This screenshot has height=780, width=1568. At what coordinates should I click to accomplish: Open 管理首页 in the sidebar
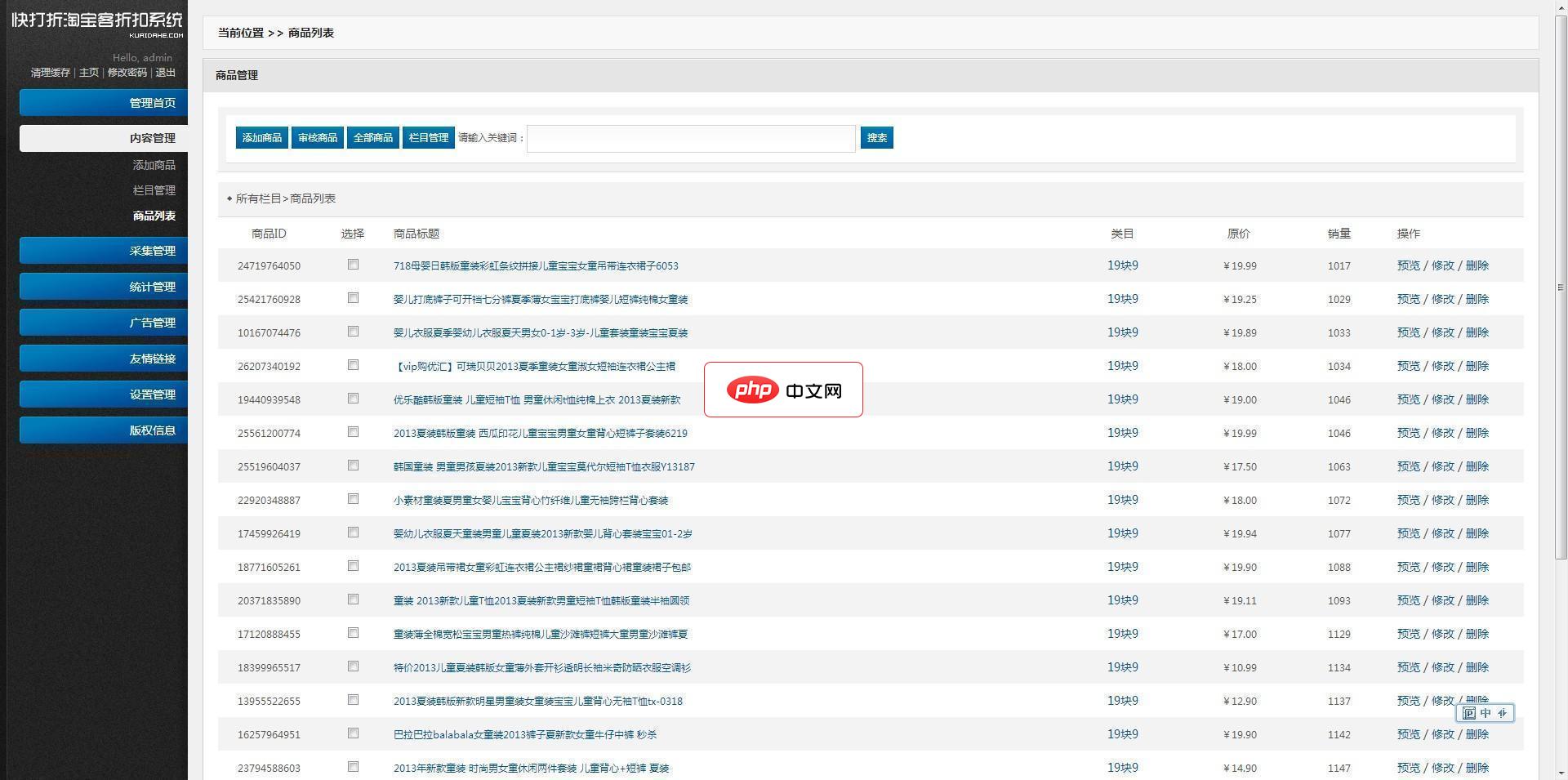coord(104,103)
